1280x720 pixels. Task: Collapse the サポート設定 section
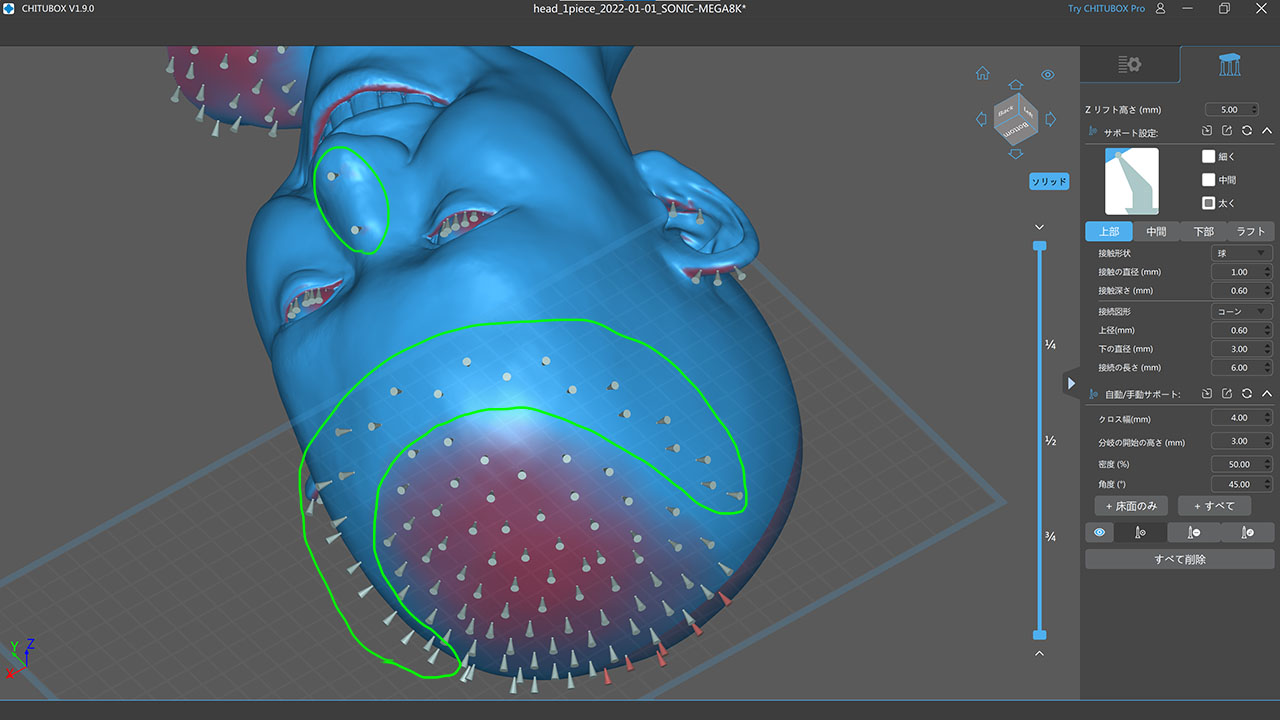(1267, 131)
